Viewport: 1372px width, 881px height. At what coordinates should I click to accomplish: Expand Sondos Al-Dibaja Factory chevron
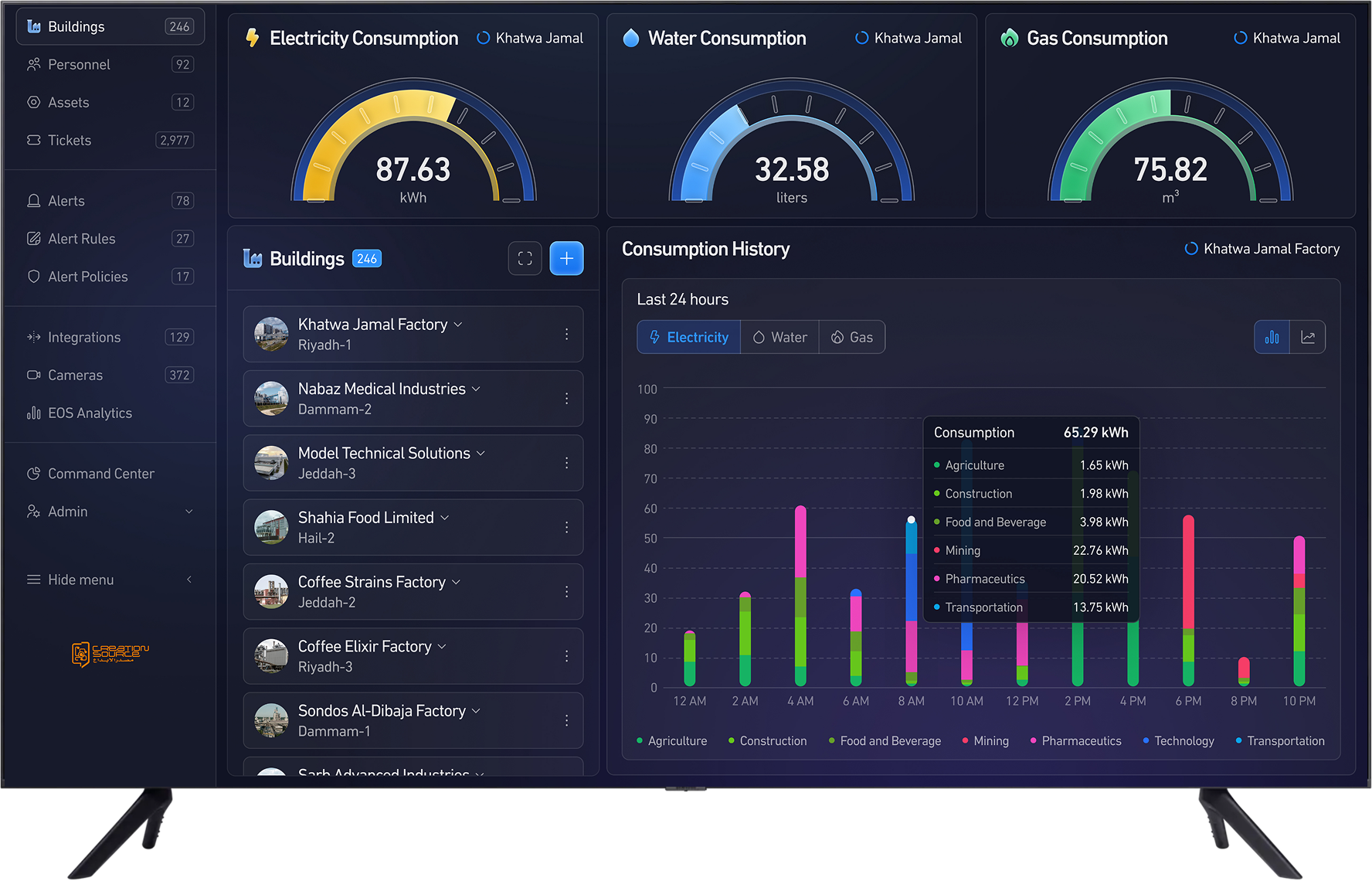(476, 710)
